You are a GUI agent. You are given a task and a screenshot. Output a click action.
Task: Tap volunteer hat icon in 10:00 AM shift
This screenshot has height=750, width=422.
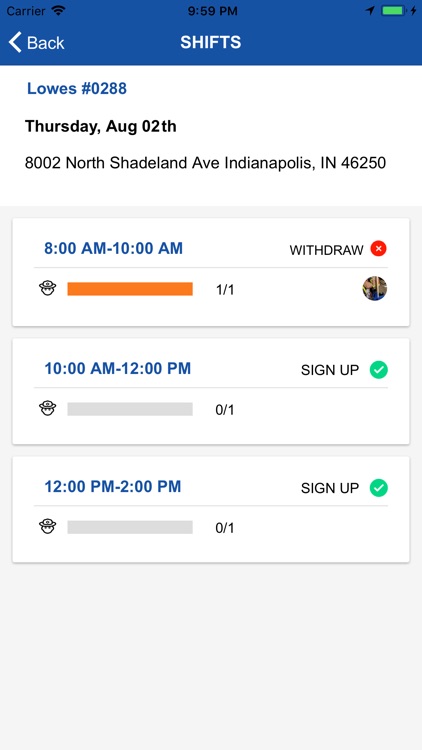pyautogui.click(x=47, y=408)
